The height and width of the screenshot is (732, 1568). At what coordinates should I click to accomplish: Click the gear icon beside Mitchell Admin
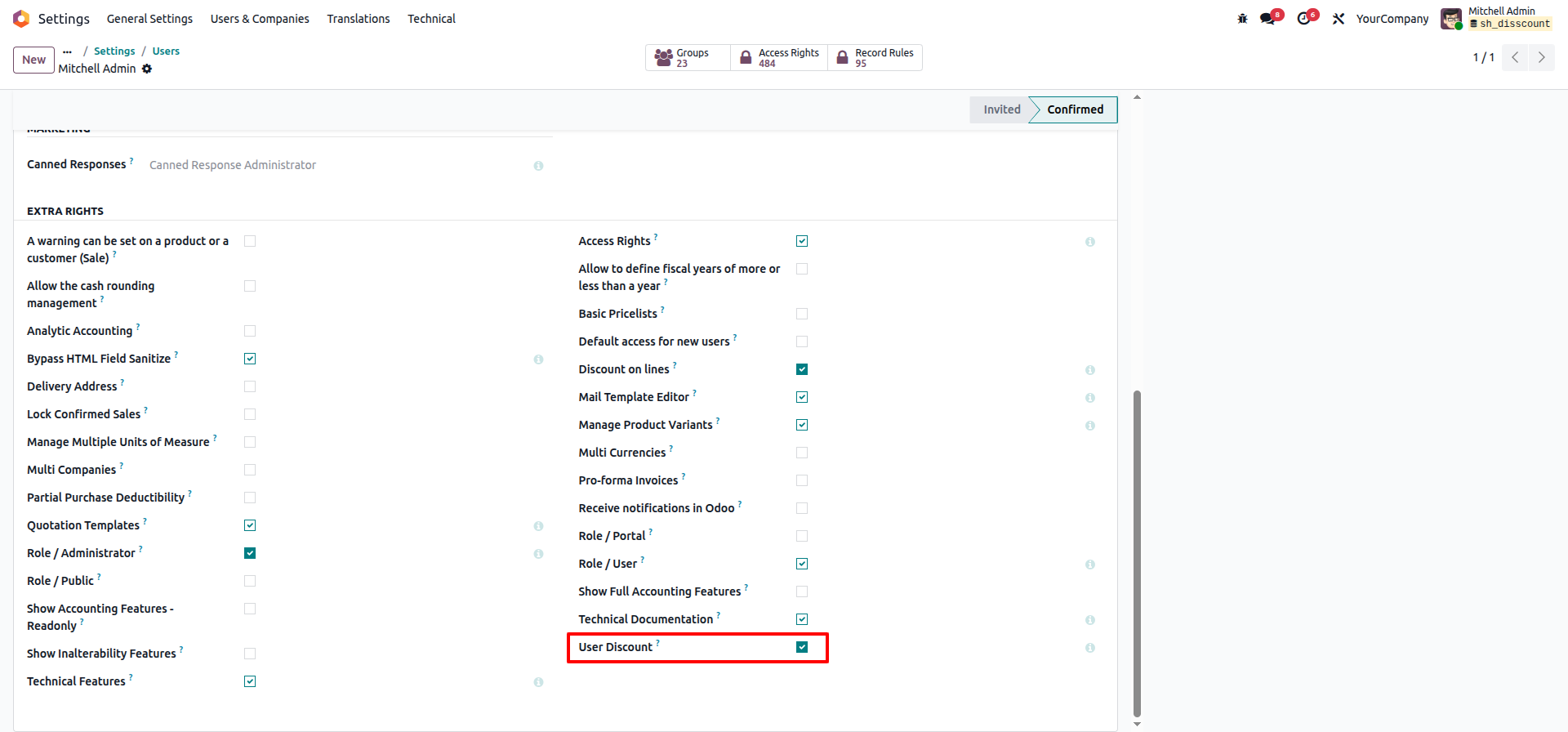tap(147, 69)
